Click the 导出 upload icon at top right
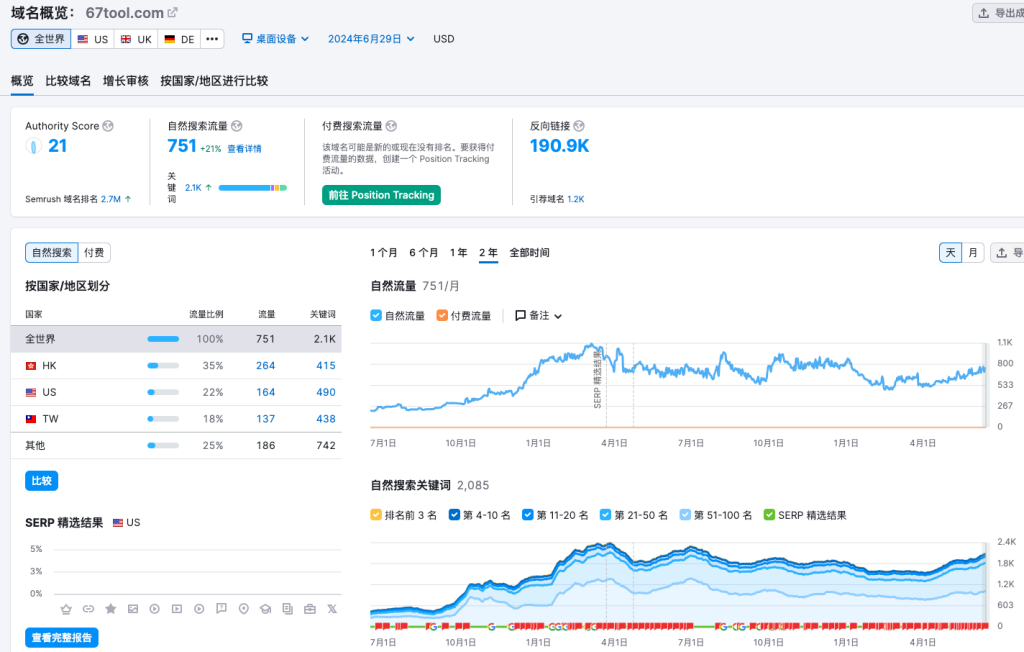Screen dimensions: 1024x652 point(984,13)
